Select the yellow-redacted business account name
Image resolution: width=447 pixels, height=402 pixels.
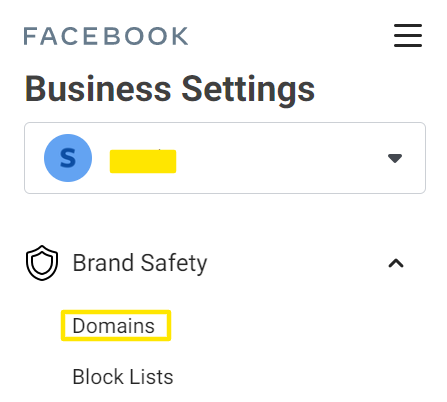click(x=143, y=161)
